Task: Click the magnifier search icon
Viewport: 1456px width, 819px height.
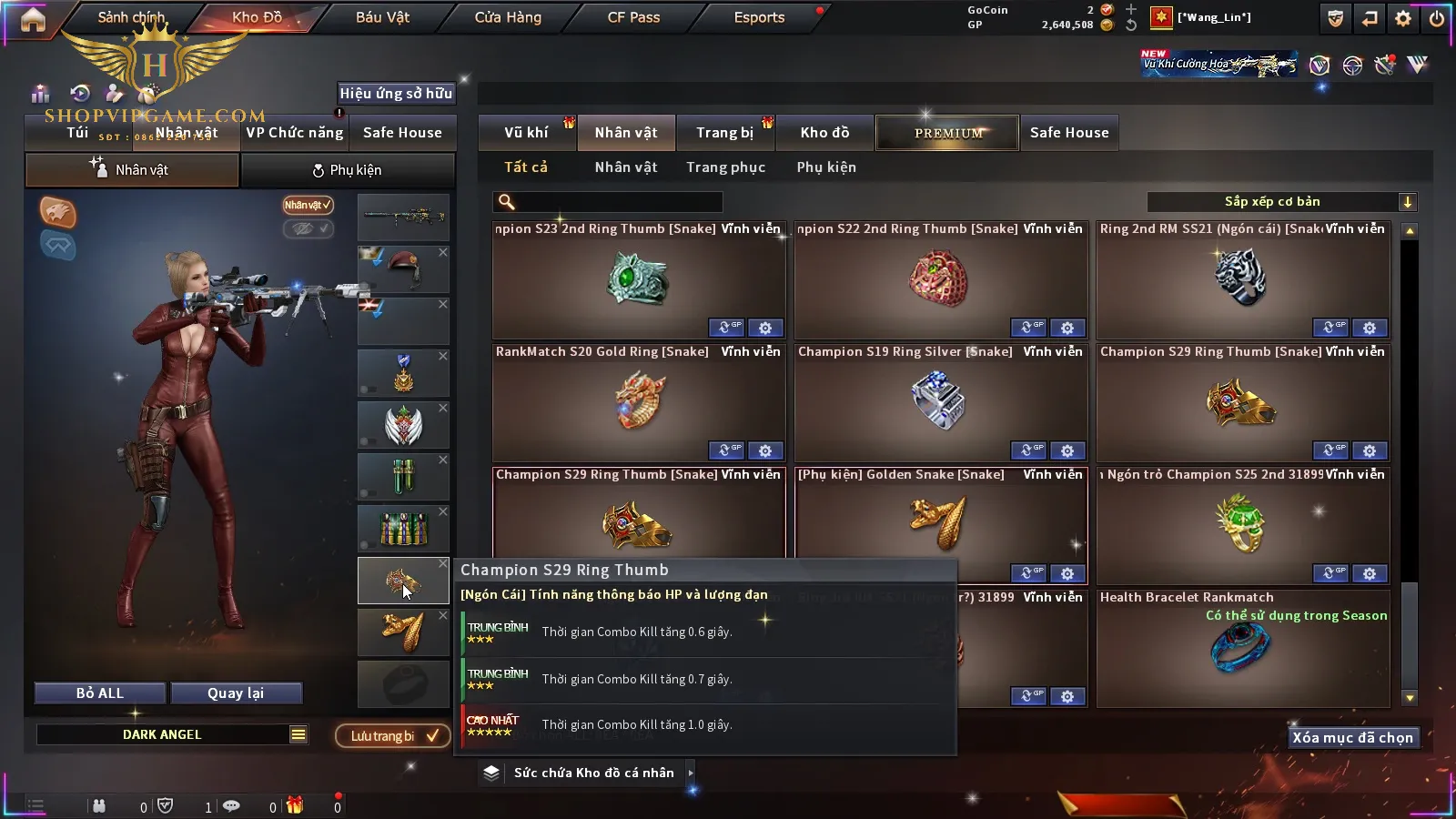Action: click(507, 202)
